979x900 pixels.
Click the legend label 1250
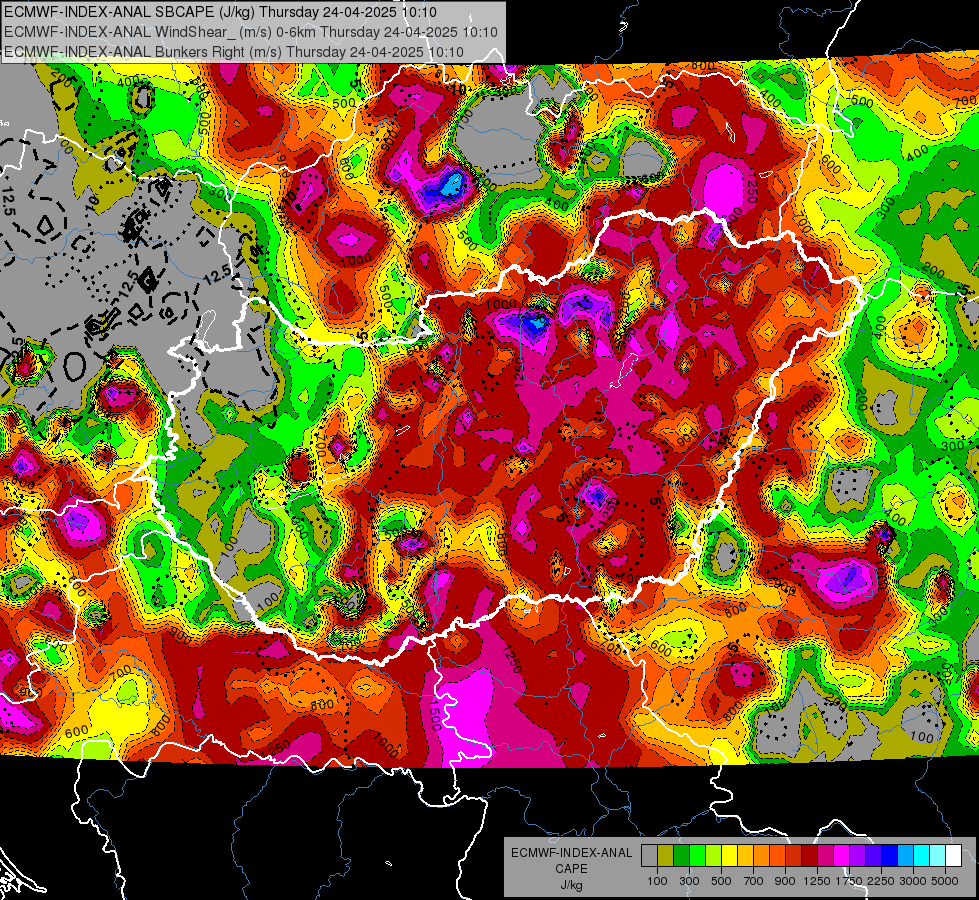tap(817, 881)
